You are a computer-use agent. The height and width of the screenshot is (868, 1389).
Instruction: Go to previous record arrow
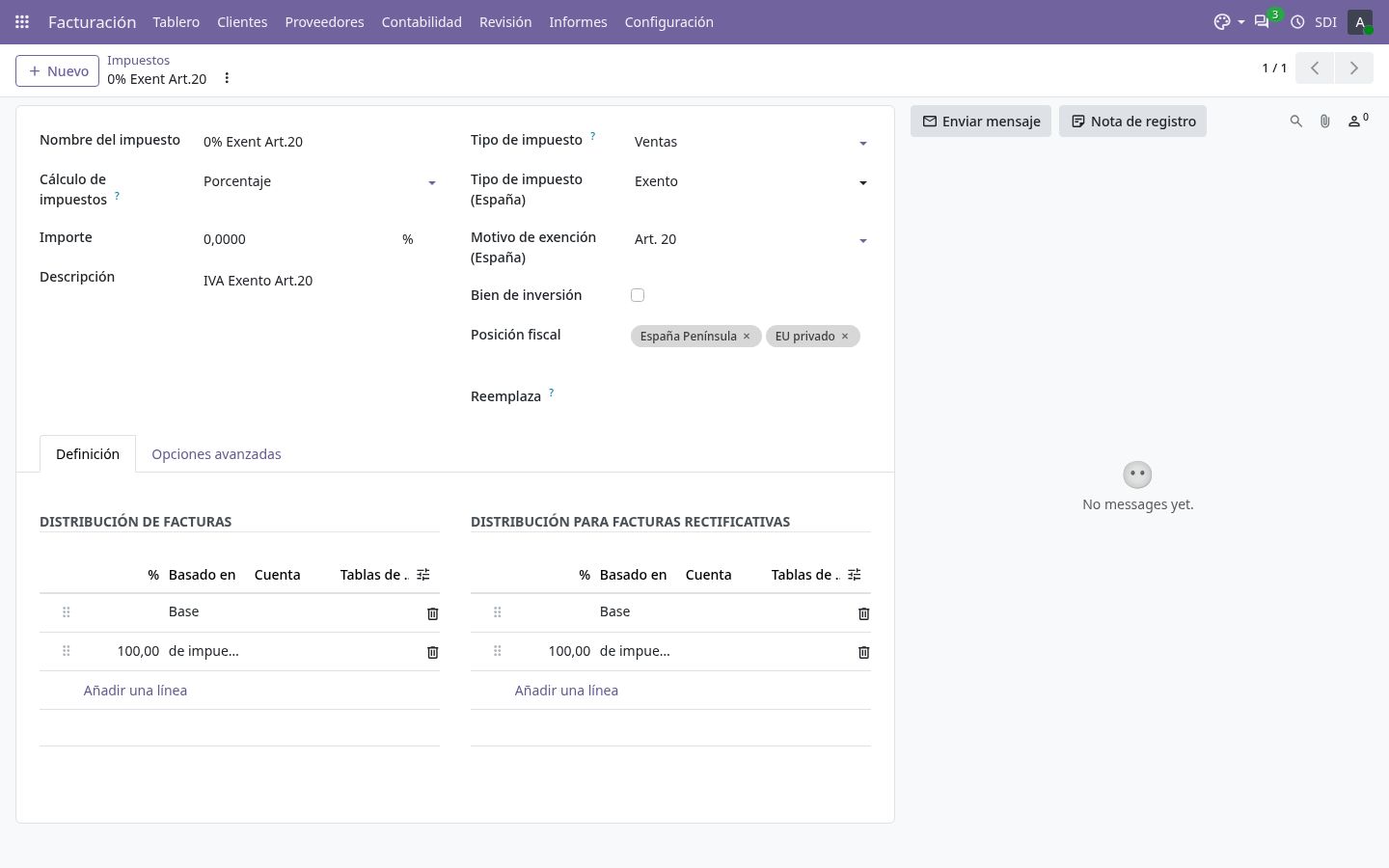(1315, 68)
